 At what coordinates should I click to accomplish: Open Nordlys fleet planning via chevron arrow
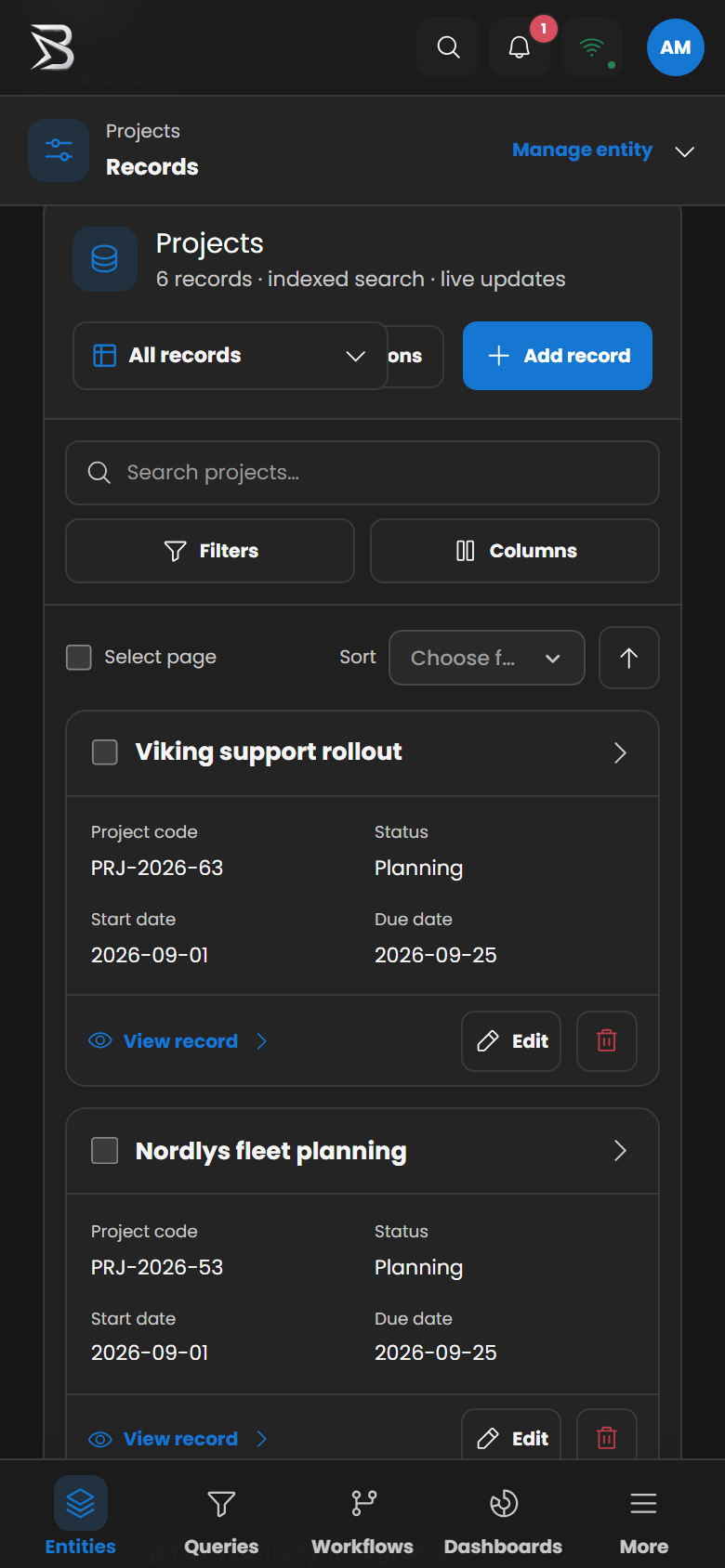pyautogui.click(x=621, y=1151)
